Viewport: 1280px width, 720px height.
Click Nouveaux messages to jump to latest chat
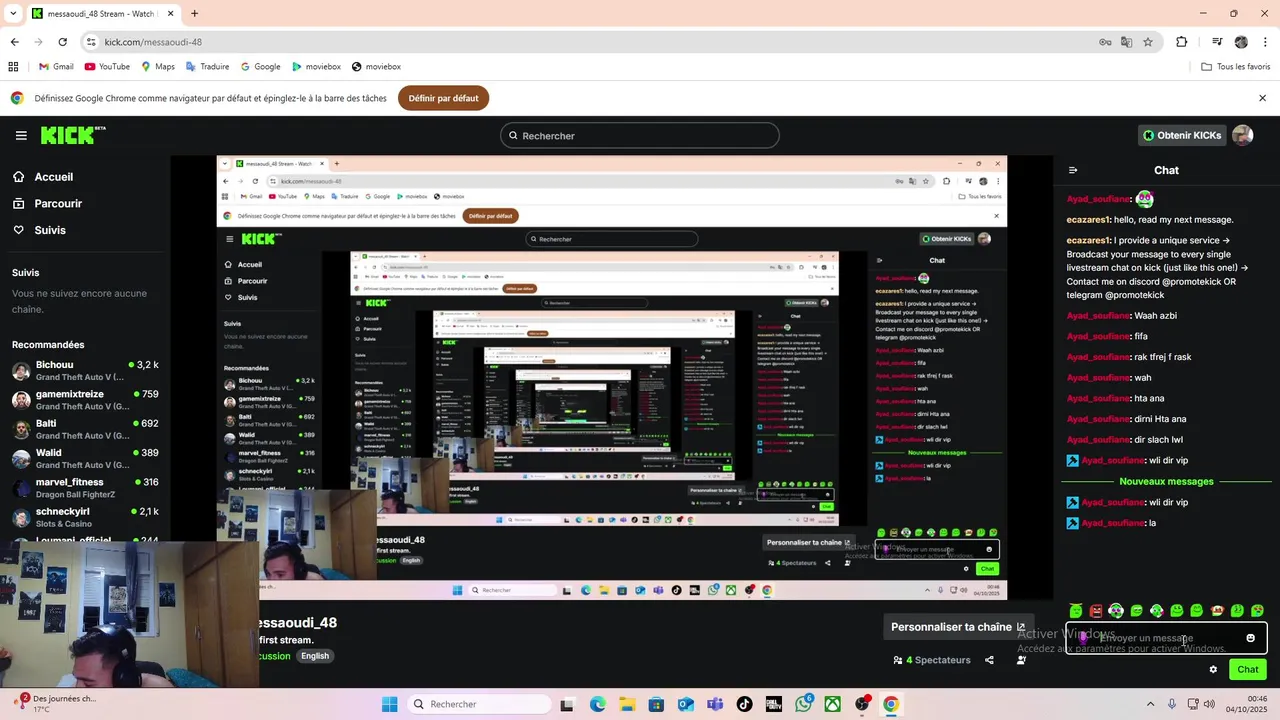pos(1166,481)
